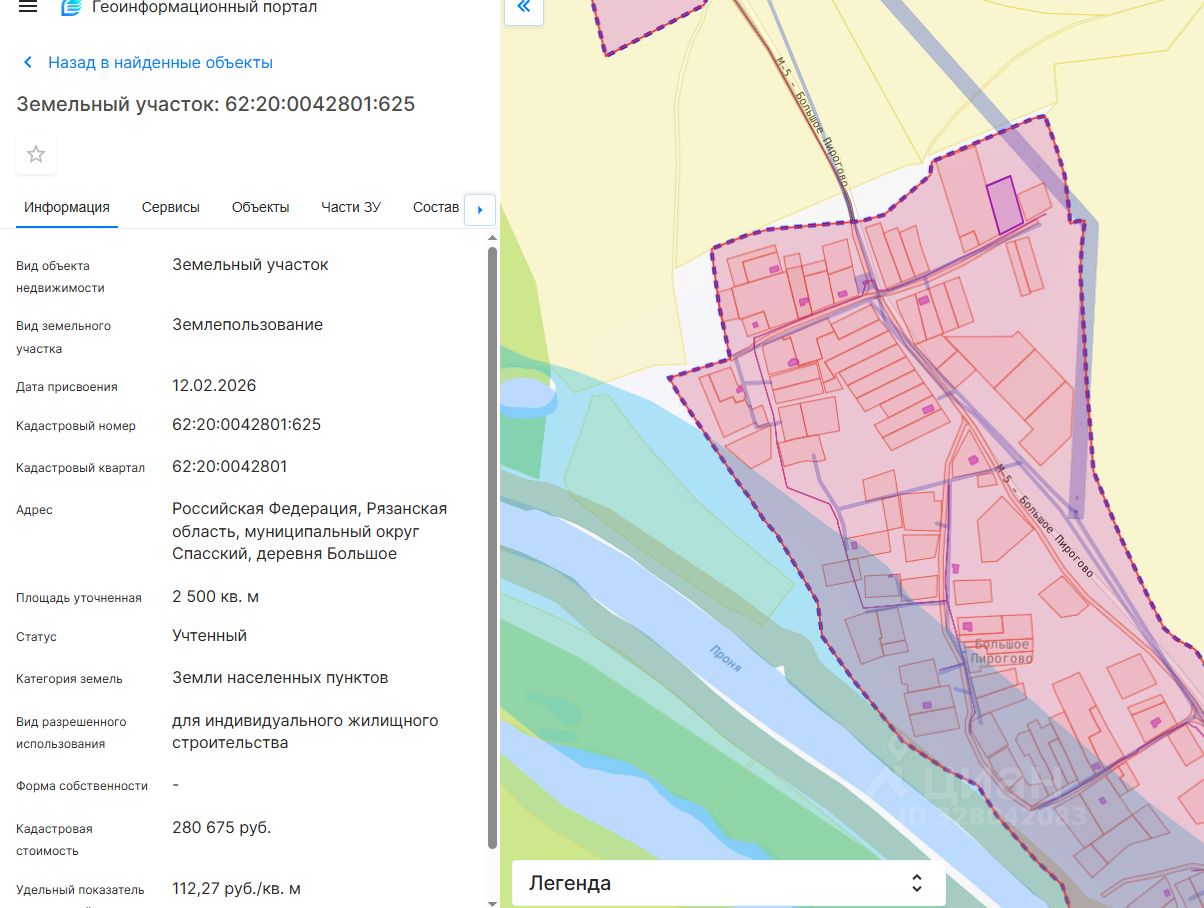Click the Геоинформационный портал logo icon
The image size is (1204, 908).
[72, 7]
